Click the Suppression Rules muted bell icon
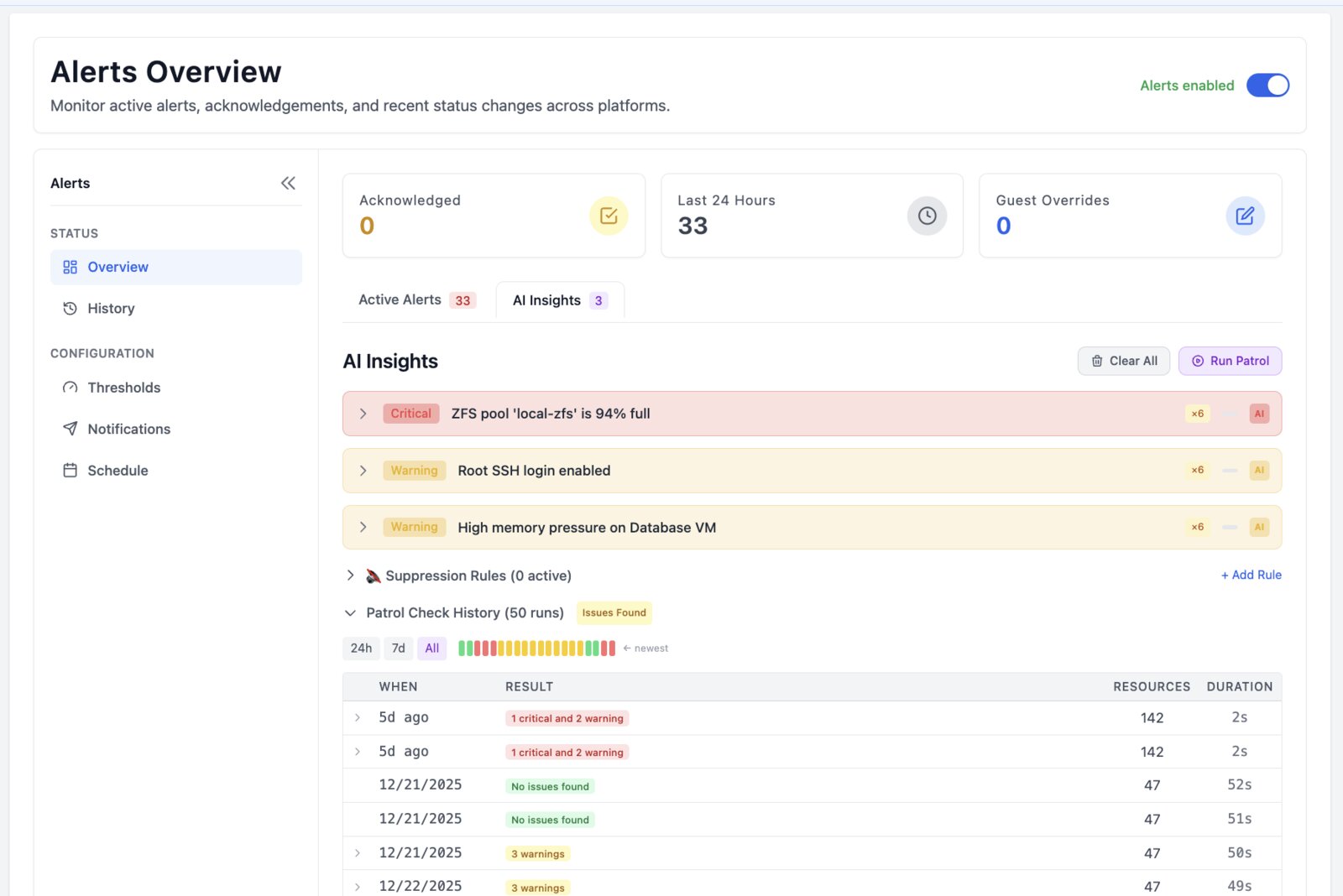This screenshot has width=1343, height=896. coord(374,576)
